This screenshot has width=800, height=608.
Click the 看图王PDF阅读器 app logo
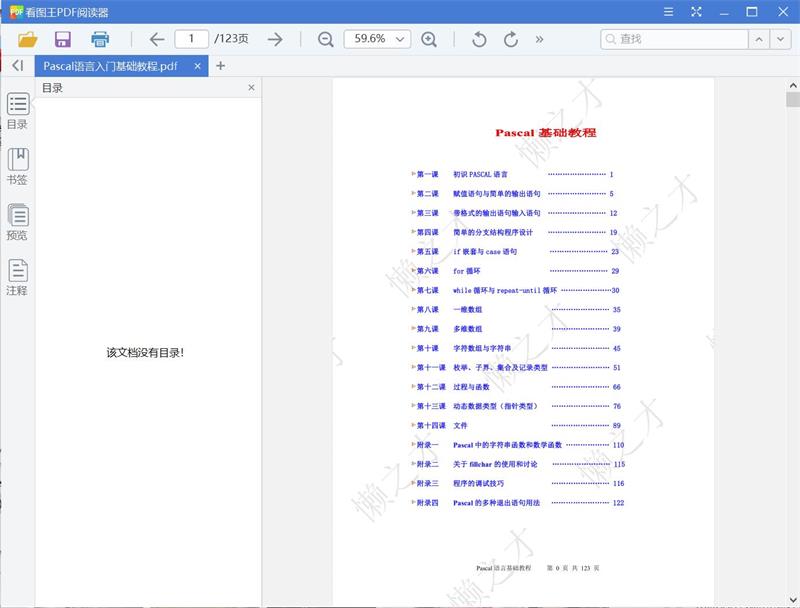point(17,11)
